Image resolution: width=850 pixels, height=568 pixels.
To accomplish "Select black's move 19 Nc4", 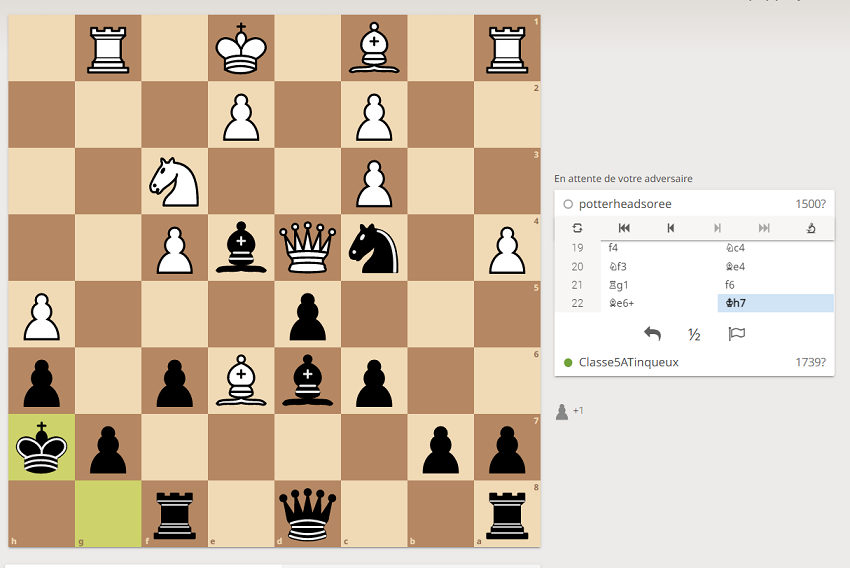I will (x=776, y=248).
